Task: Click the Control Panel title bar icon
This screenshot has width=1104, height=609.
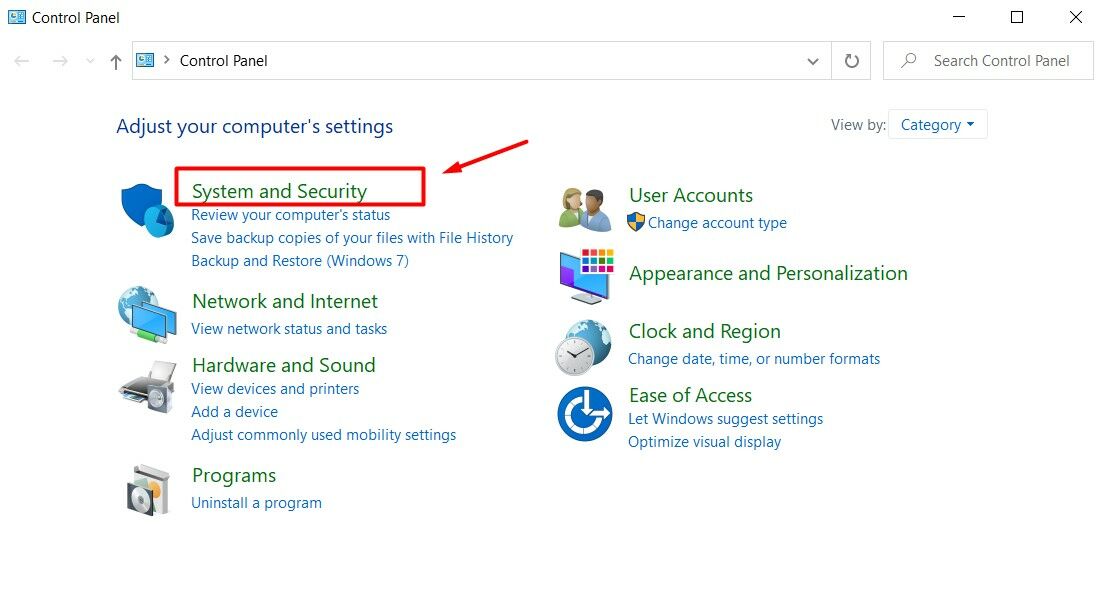Action: [17, 17]
